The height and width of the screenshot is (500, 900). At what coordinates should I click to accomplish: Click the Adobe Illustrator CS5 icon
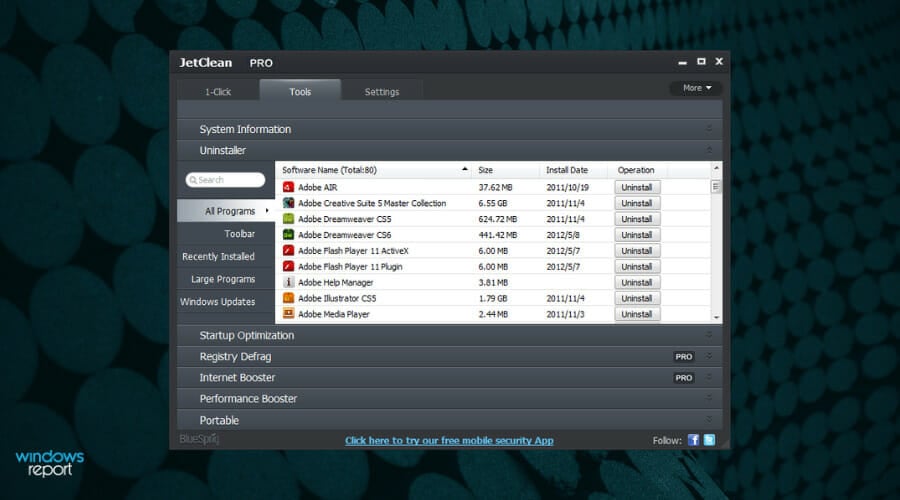[288, 298]
